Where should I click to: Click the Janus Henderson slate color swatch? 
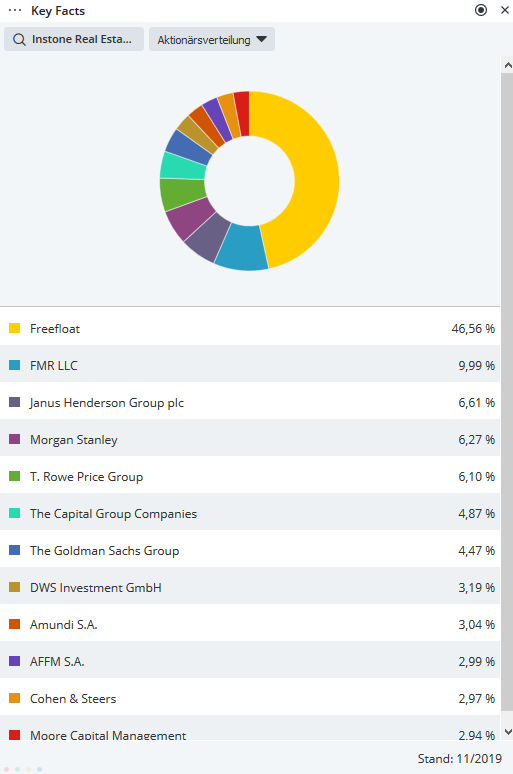click(x=14, y=402)
